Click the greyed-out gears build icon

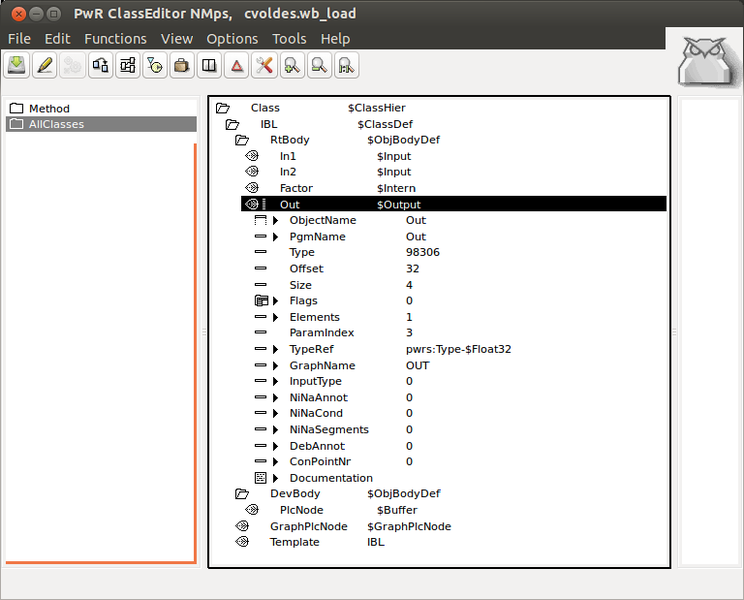coord(72,65)
